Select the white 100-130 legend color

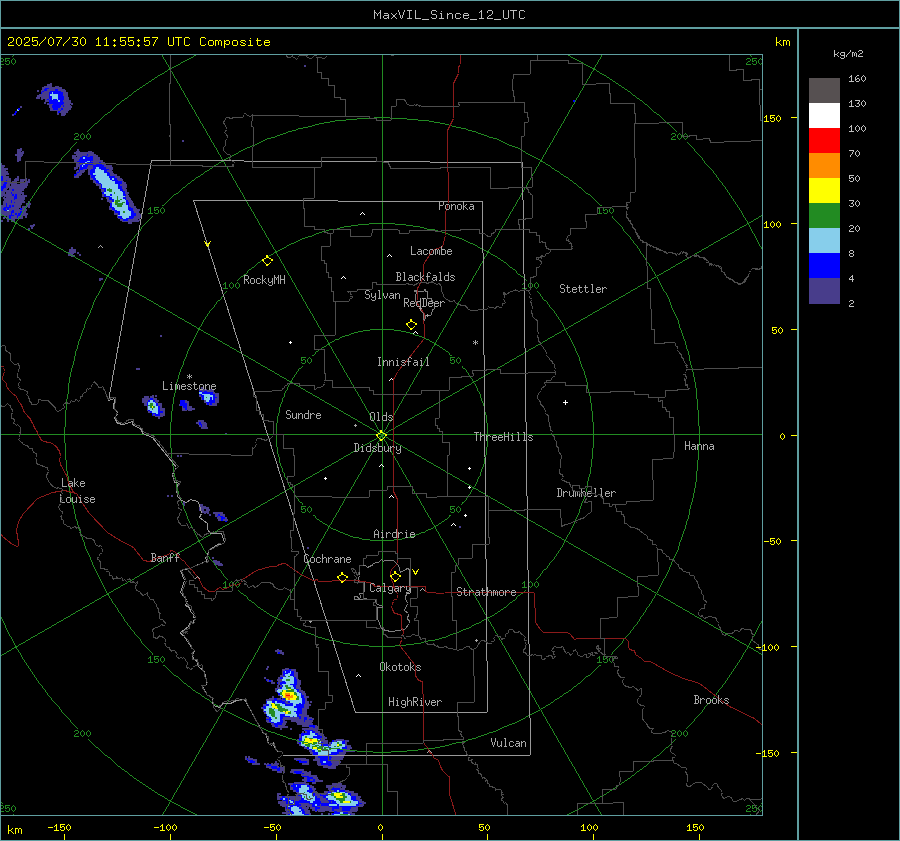point(824,116)
